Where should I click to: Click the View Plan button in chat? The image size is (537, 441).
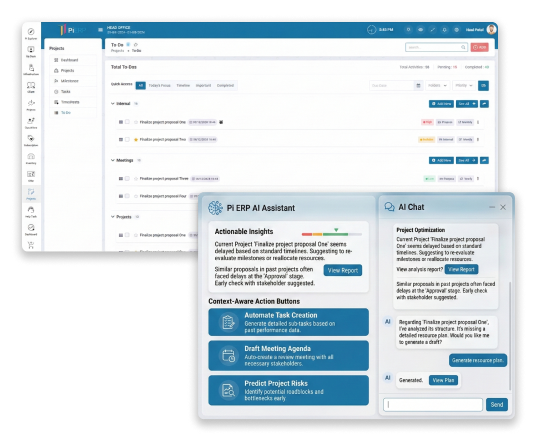(443, 380)
